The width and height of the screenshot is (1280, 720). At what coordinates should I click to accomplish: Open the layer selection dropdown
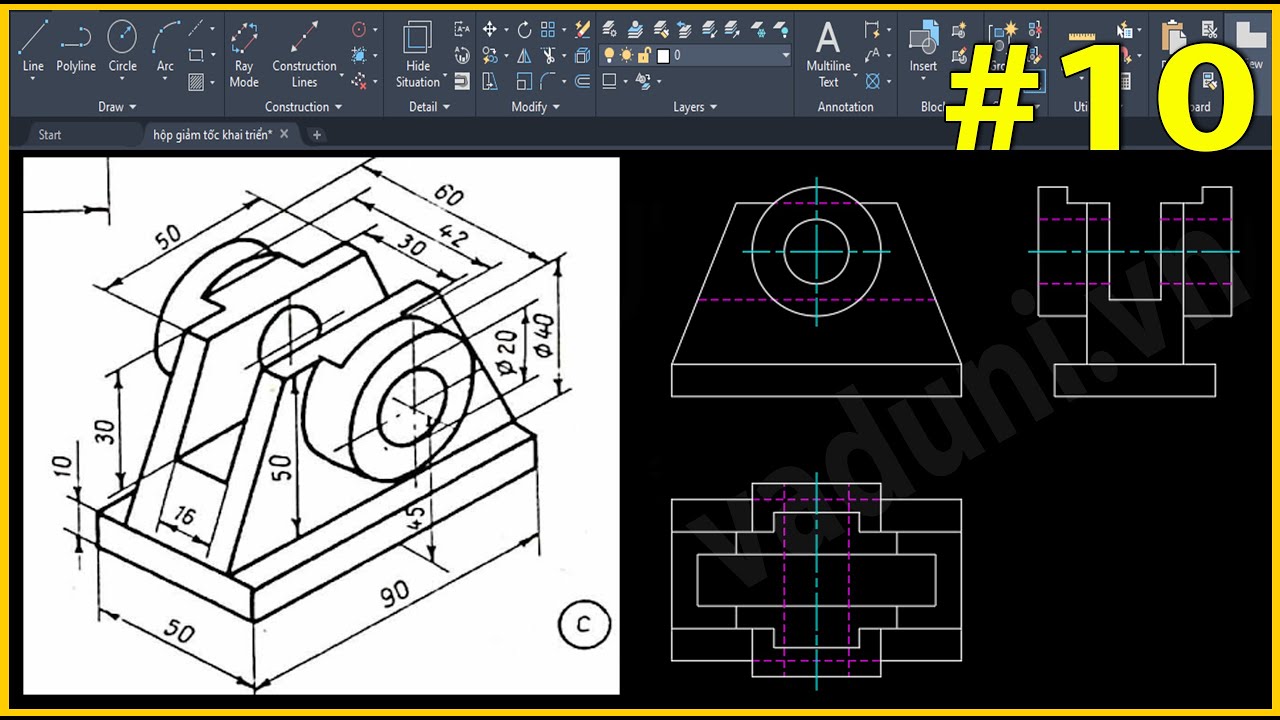point(786,55)
